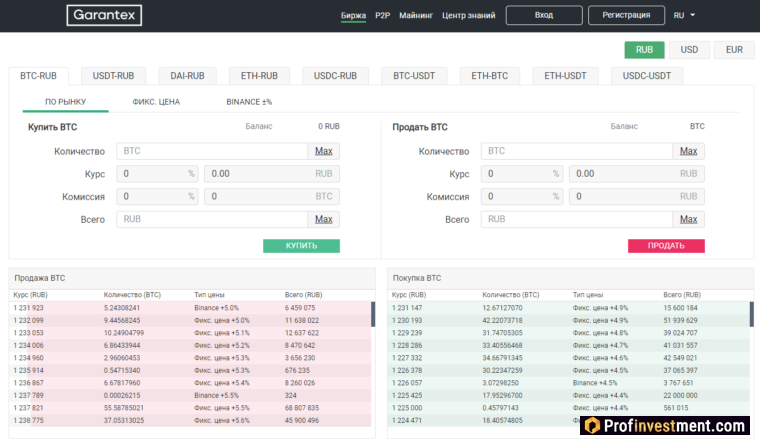Screen dimensions: 760x445
Task: Select buy order priced 1 226 057
Action: point(569,383)
